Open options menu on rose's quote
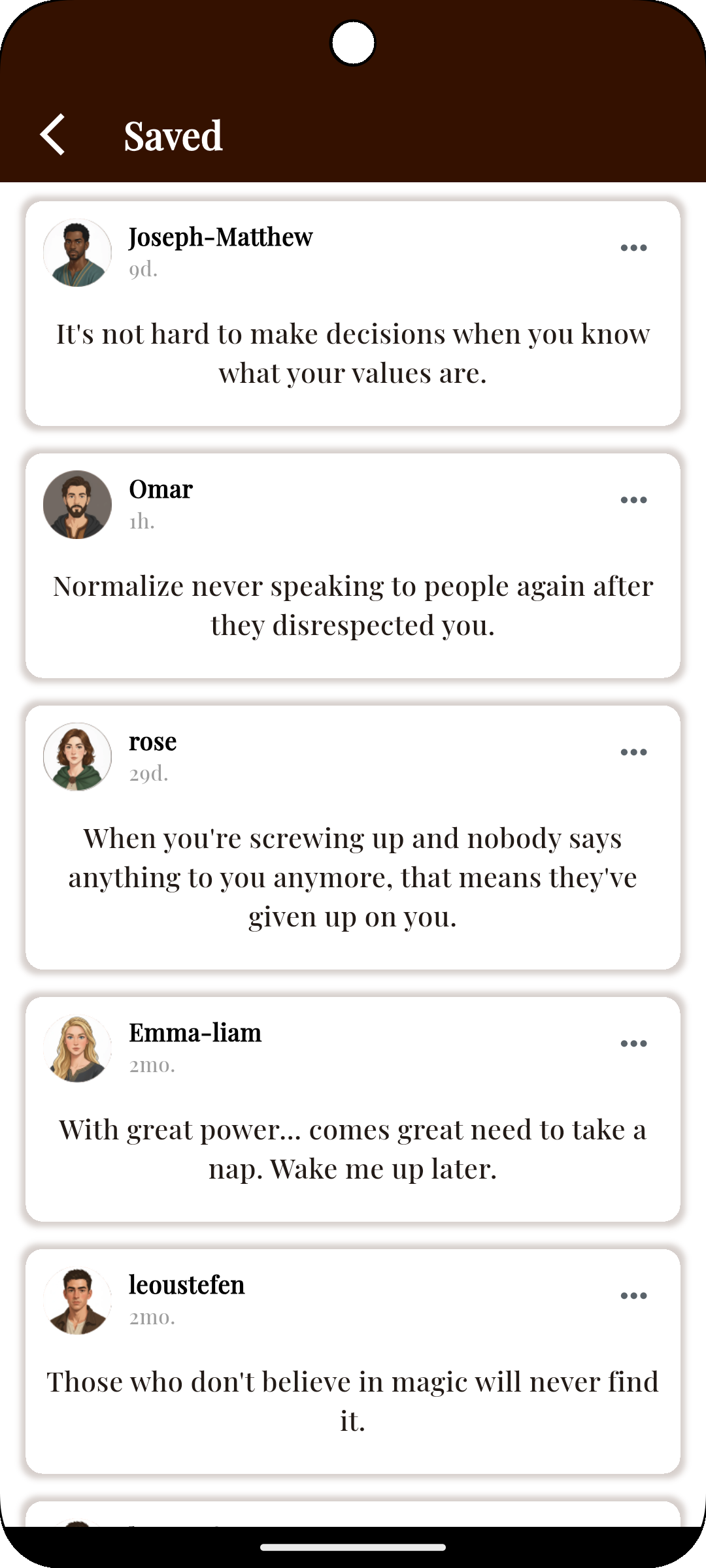Viewport: 706px width, 1568px height. pyautogui.click(x=633, y=751)
